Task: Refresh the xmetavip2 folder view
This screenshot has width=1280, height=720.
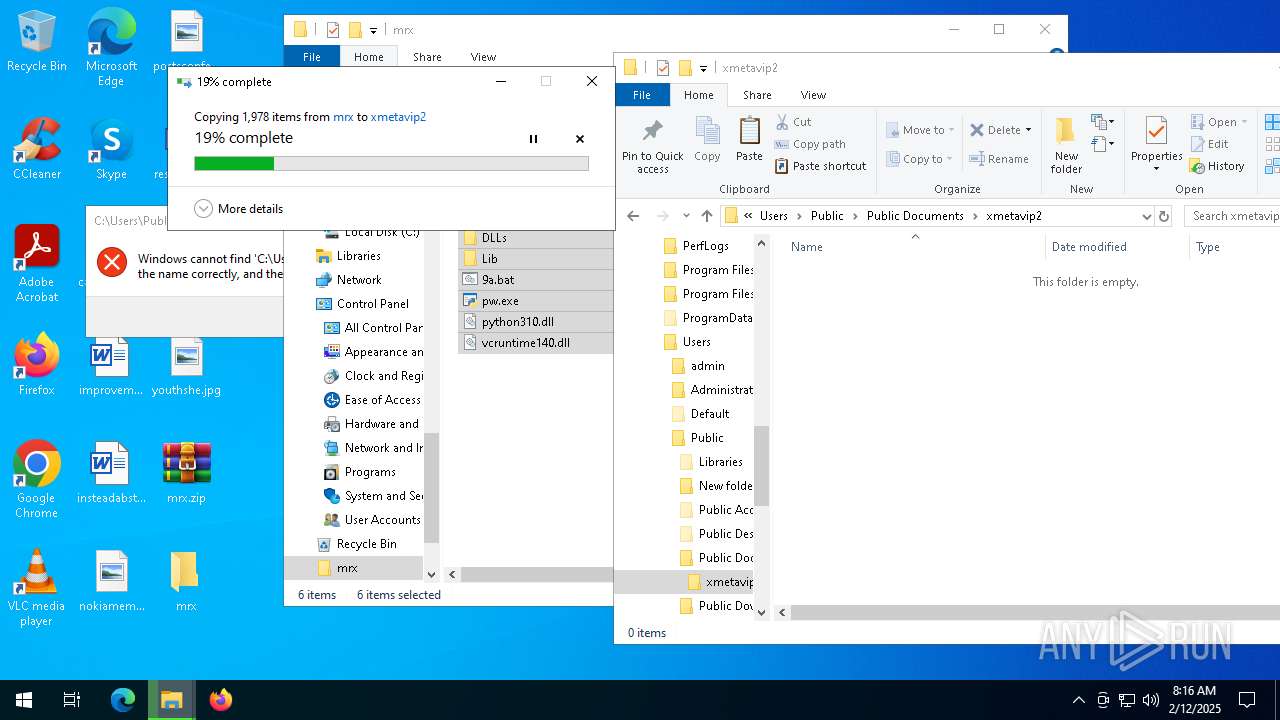Action: (1163, 216)
